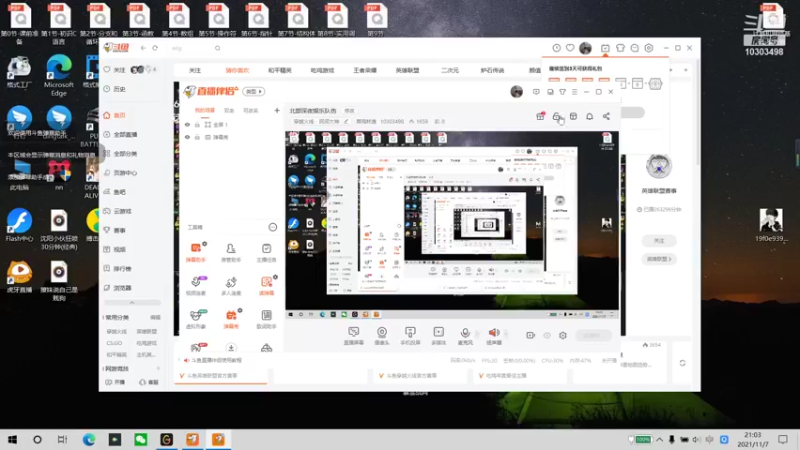
Task: Open hamburger menu in 直播伴侣 title bar
Action: click(x=574, y=92)
